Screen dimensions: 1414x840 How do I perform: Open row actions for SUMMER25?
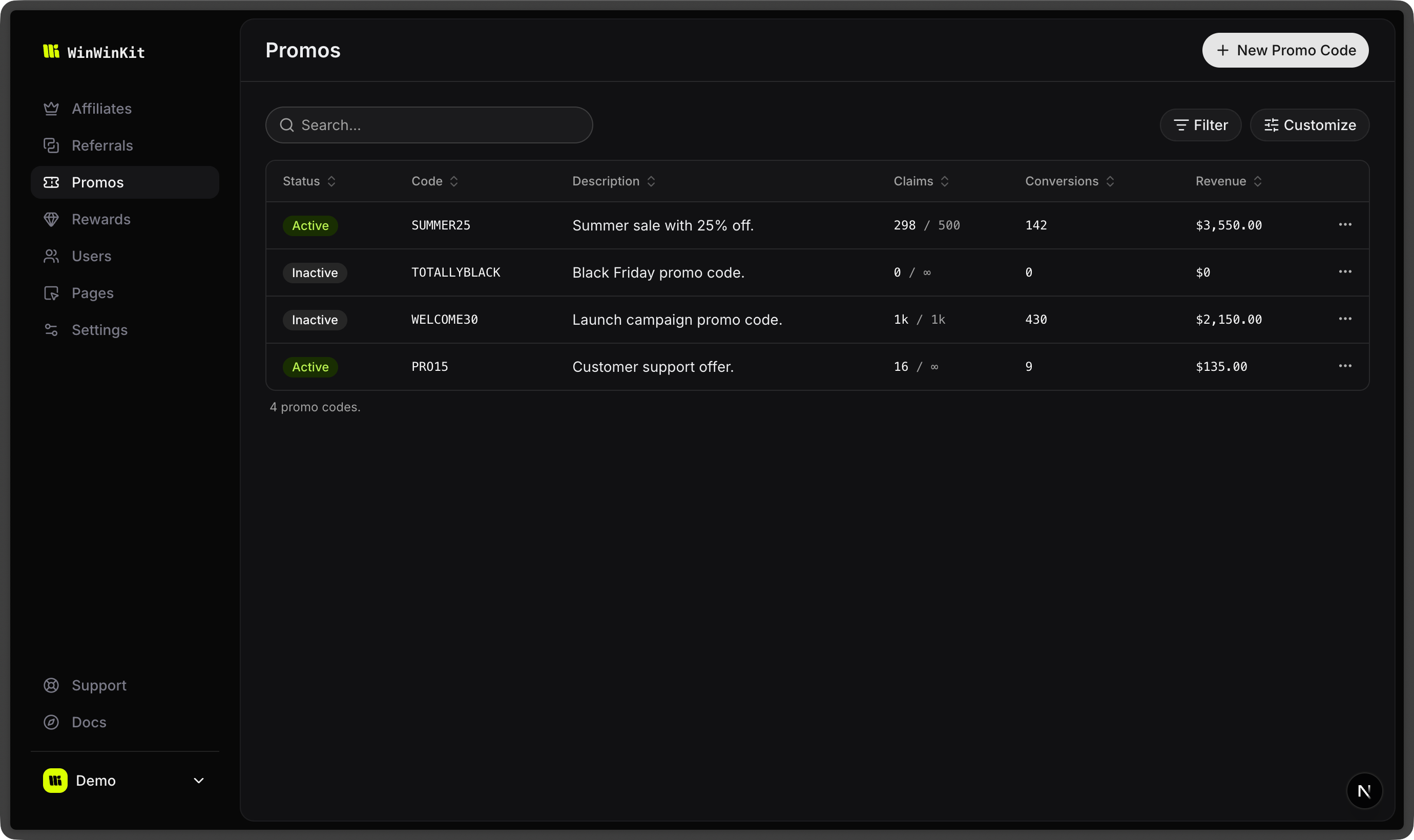pos(1345,225)
